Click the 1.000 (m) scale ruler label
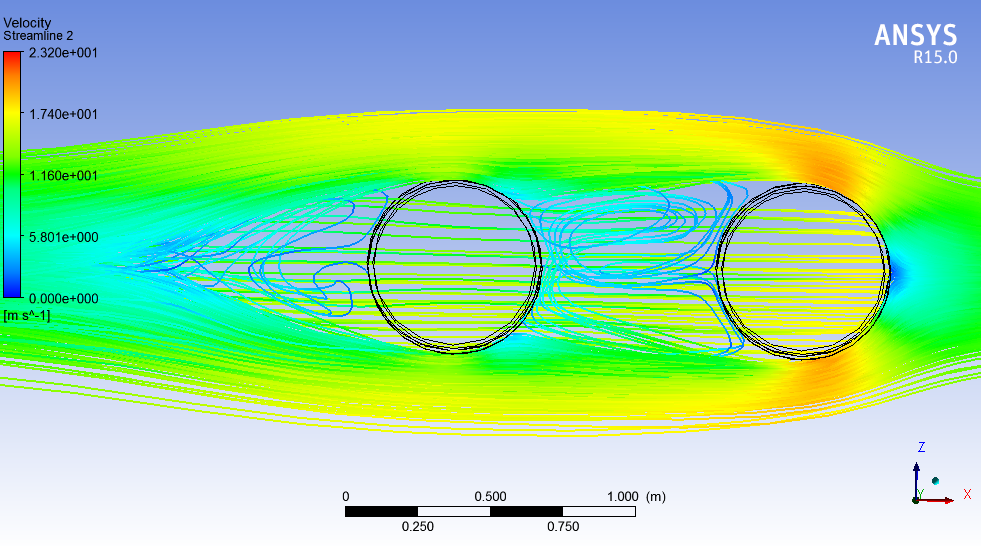Image resolution: width=981 pixels, height=546 pixels. point(636,497)
